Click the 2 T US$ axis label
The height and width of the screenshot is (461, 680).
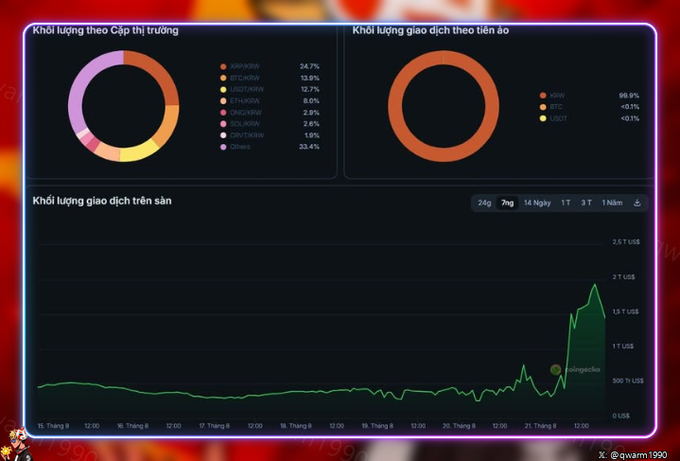tap(624, 277)
